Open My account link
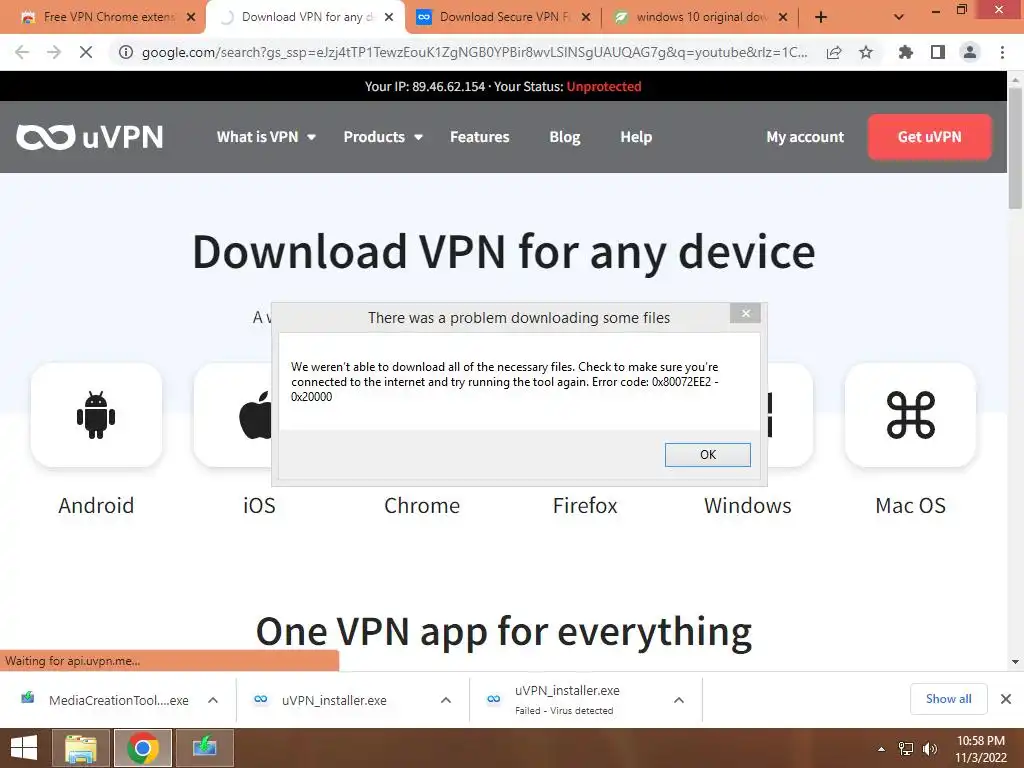This screenshot has width=1024, height=768. 805,137
